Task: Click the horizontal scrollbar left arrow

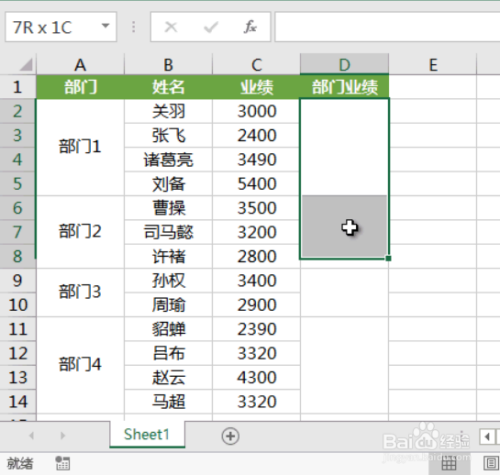Action: [487, 436]
